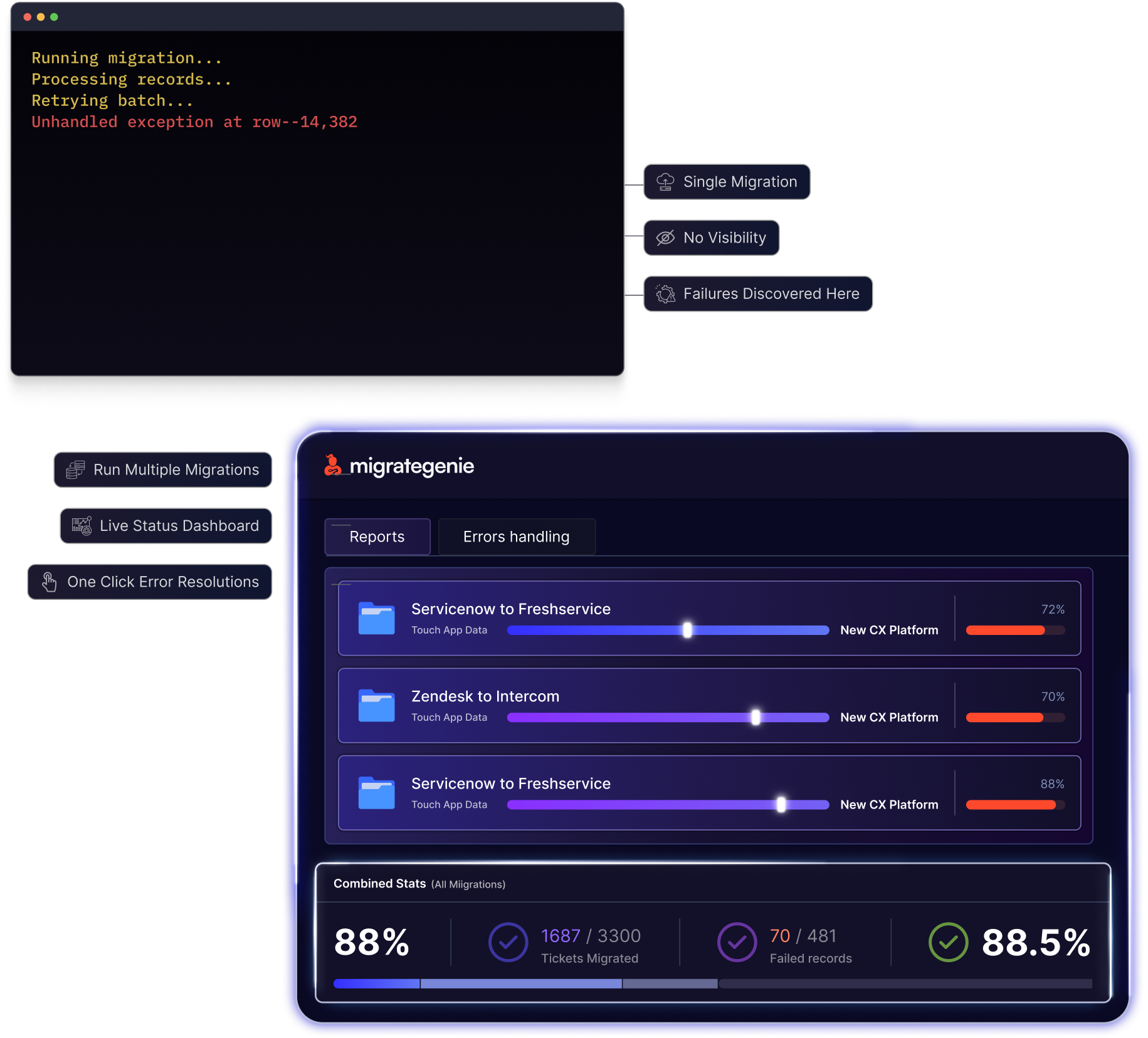Click the yellow minimize dot of the terminal window
The width and height of the screenshot is (1148, 1038).
[41, 17]
